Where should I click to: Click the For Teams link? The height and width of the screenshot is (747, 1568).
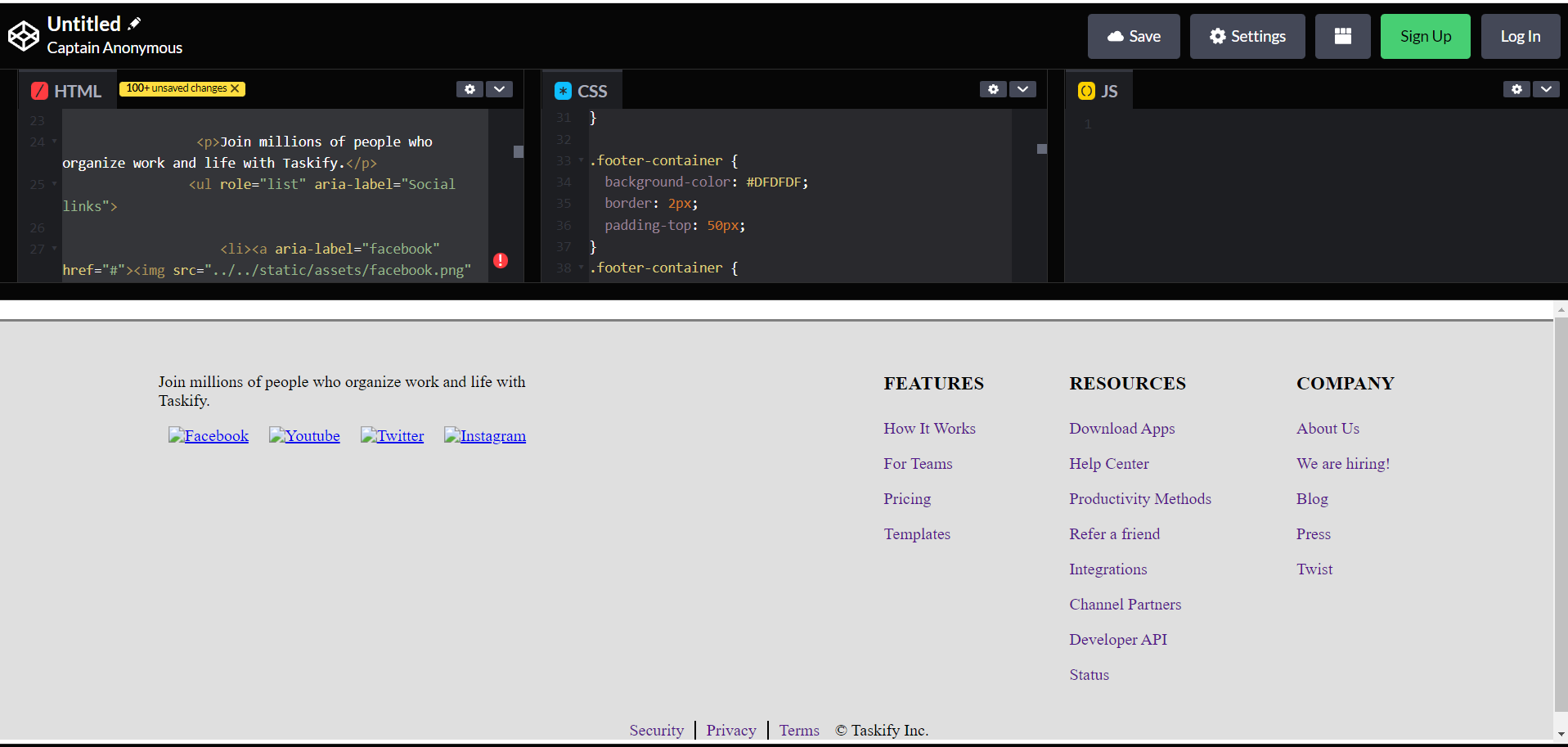[918, 463]
